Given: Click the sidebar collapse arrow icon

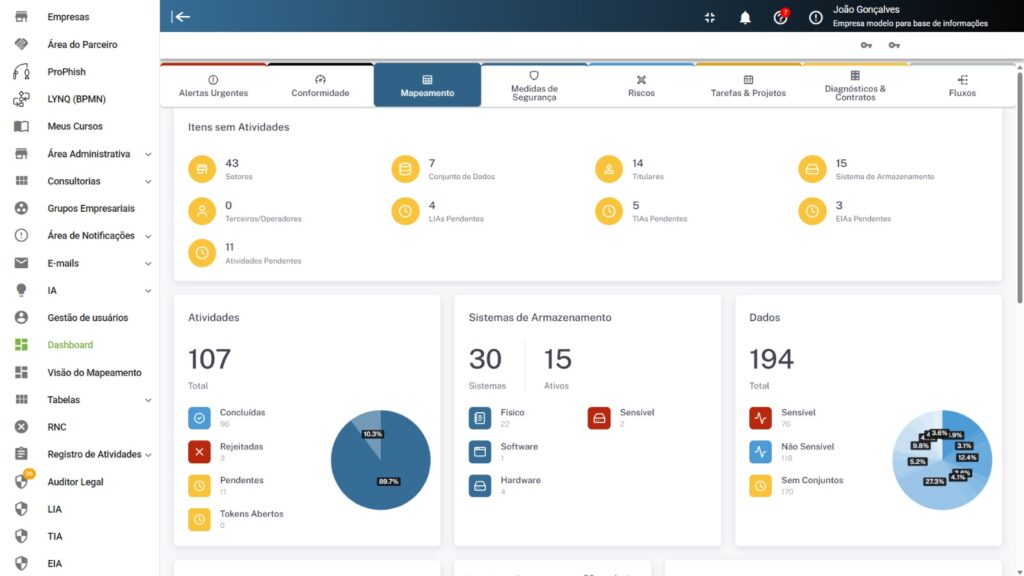Looking at the screenshot, I should click(x=181, y=16).
